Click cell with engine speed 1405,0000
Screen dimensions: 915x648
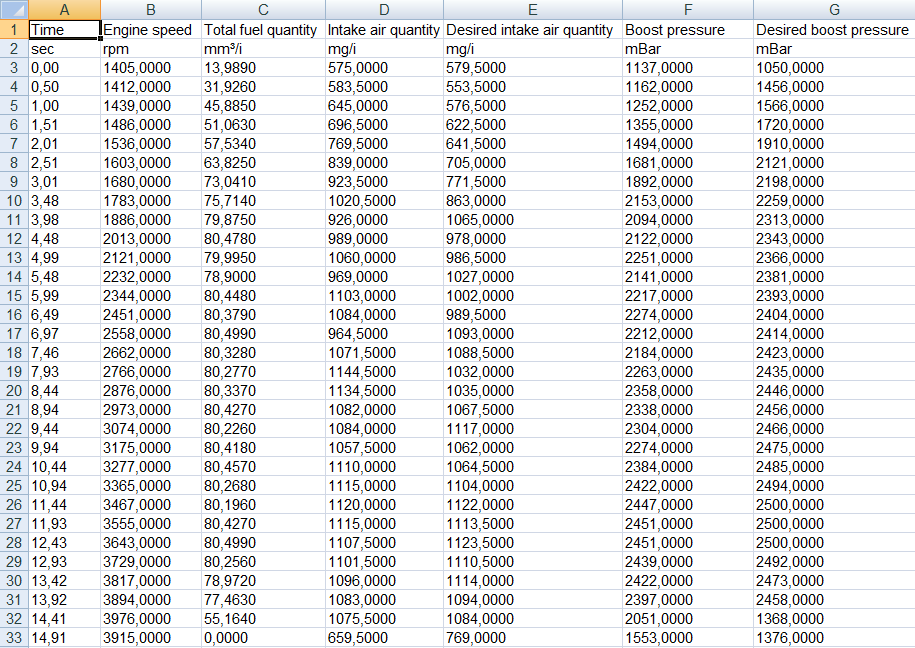[151, 68]
